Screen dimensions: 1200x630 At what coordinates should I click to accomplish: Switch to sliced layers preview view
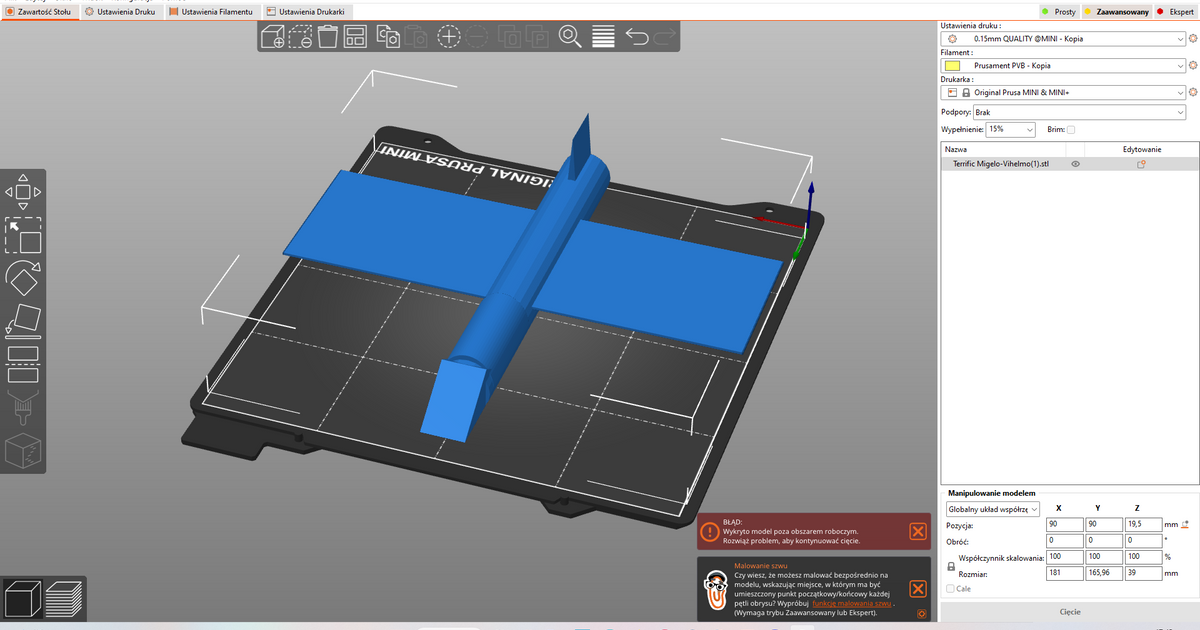coord(65,597)
